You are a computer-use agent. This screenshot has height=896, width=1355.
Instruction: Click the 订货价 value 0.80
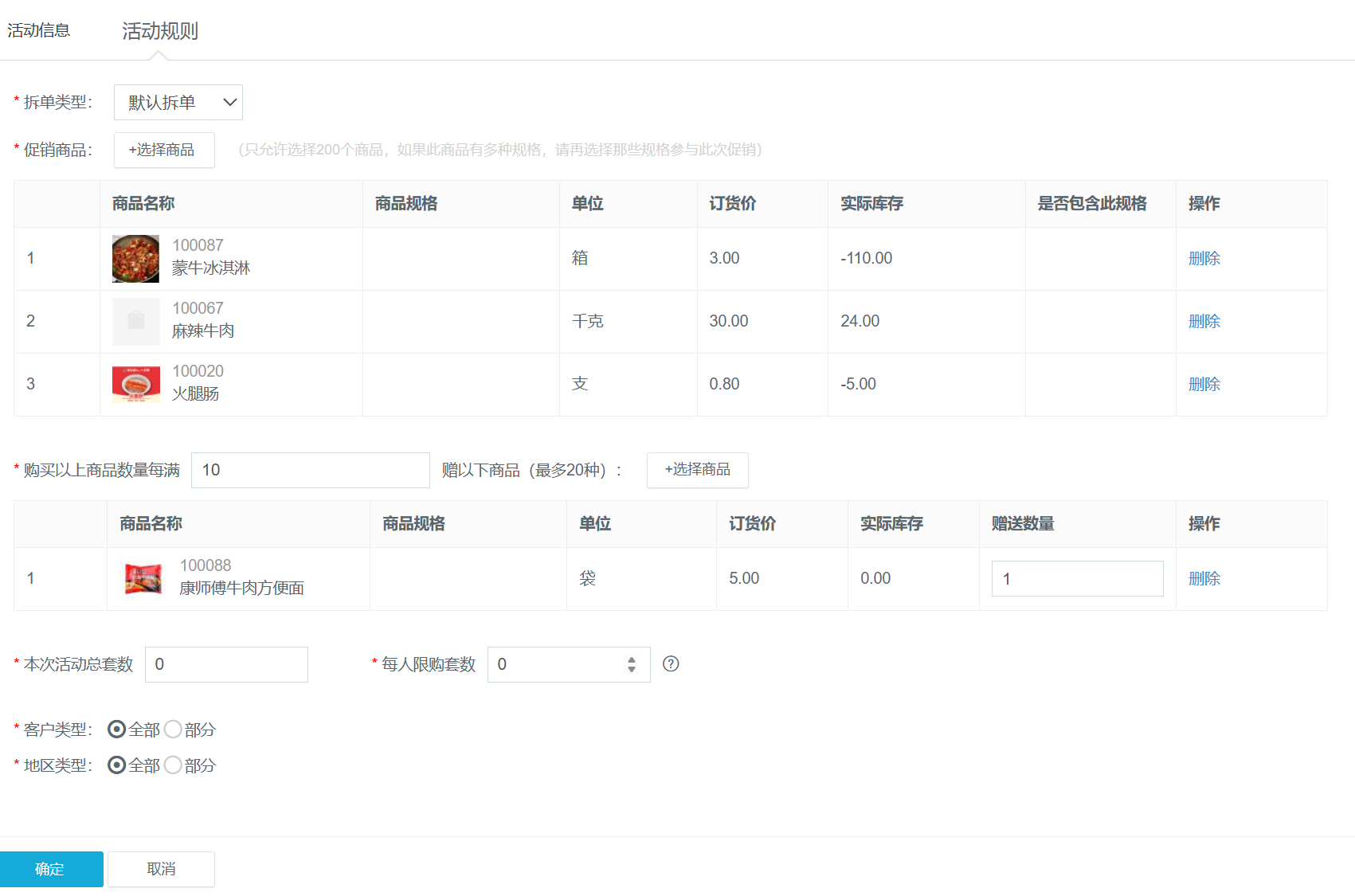(724, 384)
